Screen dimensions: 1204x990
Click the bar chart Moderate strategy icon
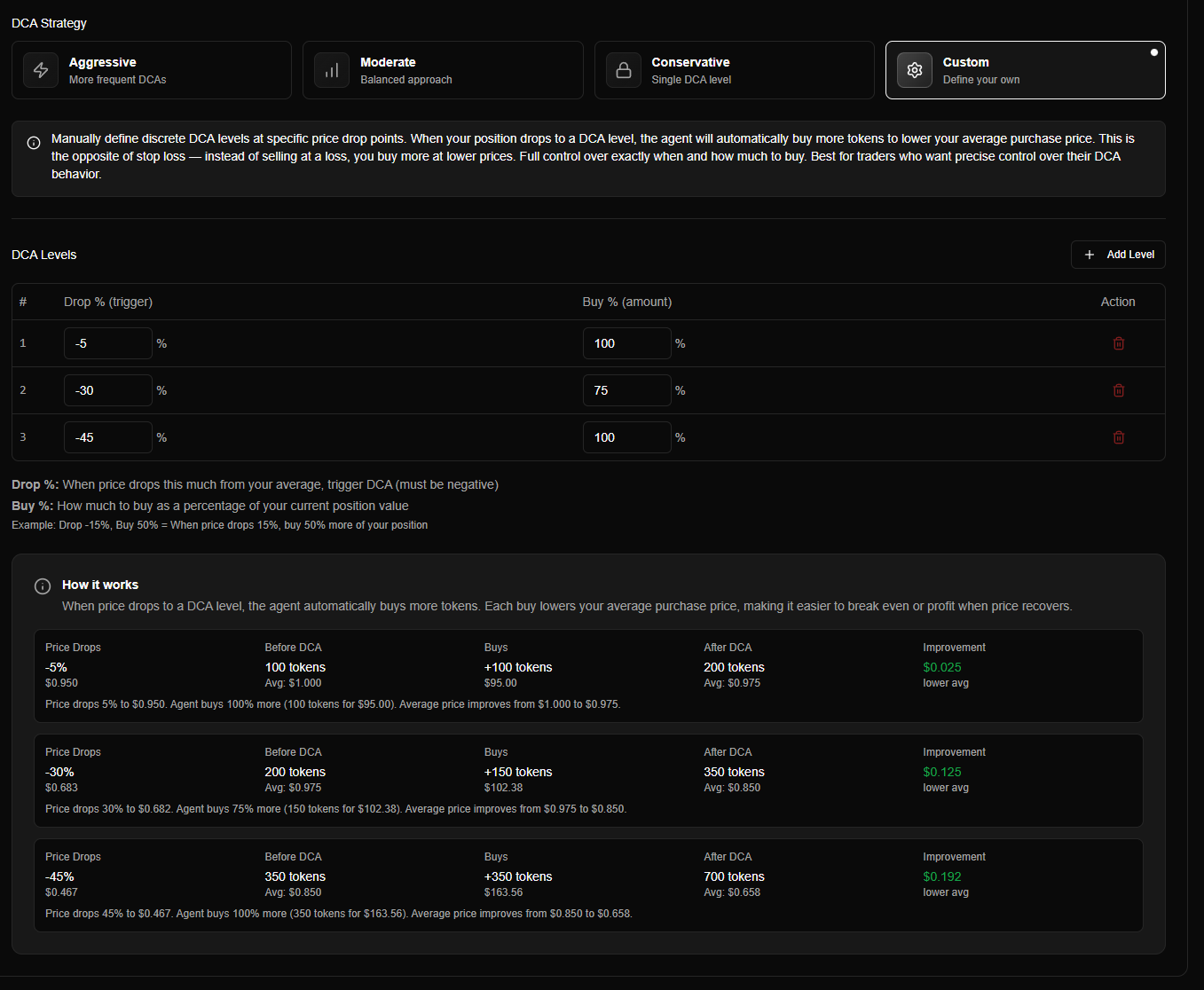[332, 70]
